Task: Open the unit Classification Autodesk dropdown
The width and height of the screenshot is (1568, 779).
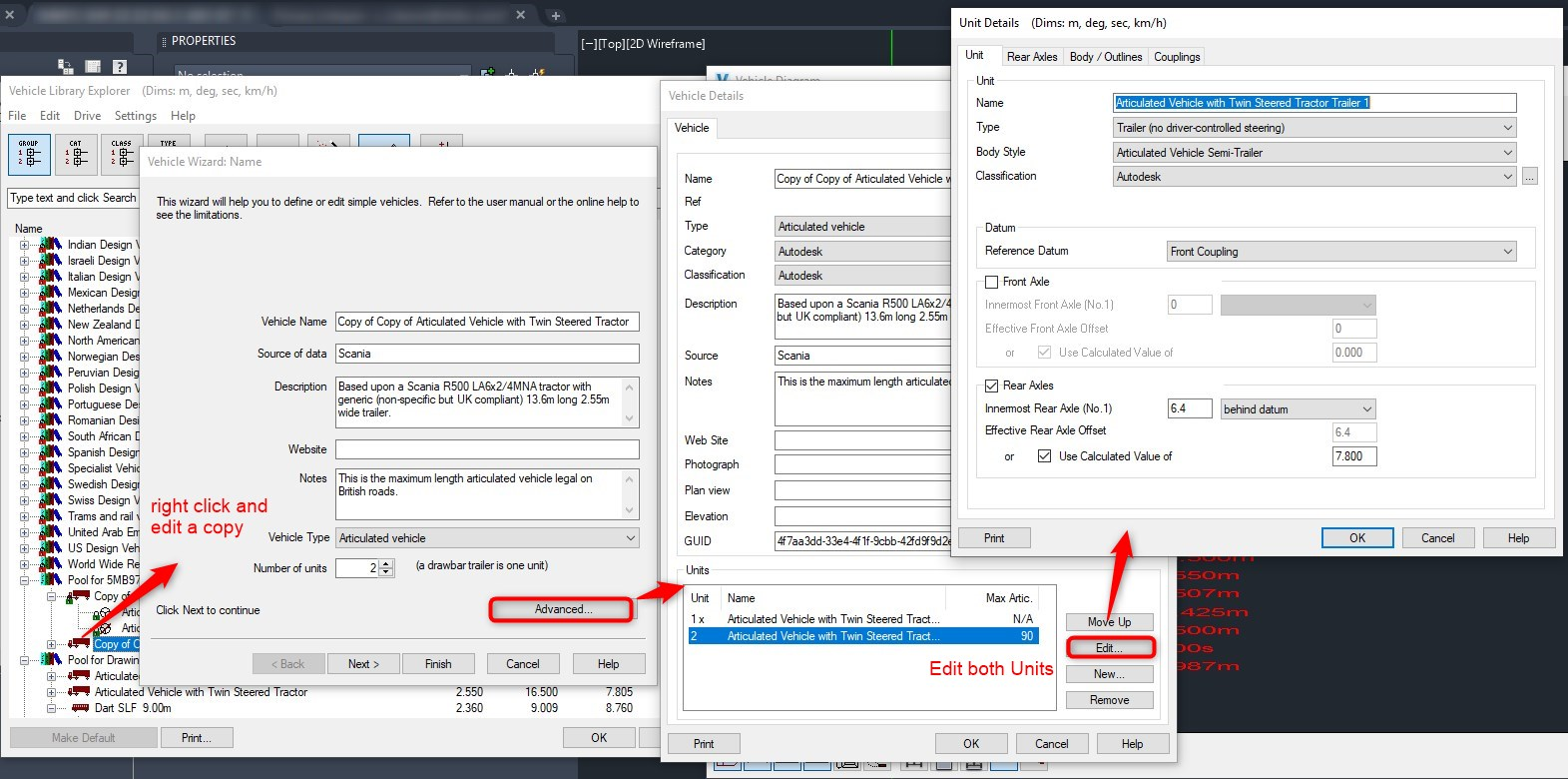Action: click(x=1314, y=177)
